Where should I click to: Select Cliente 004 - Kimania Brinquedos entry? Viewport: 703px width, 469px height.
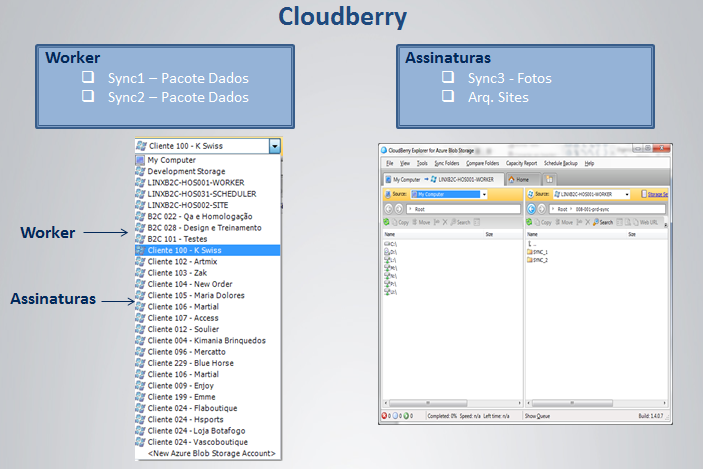point(208,340)
